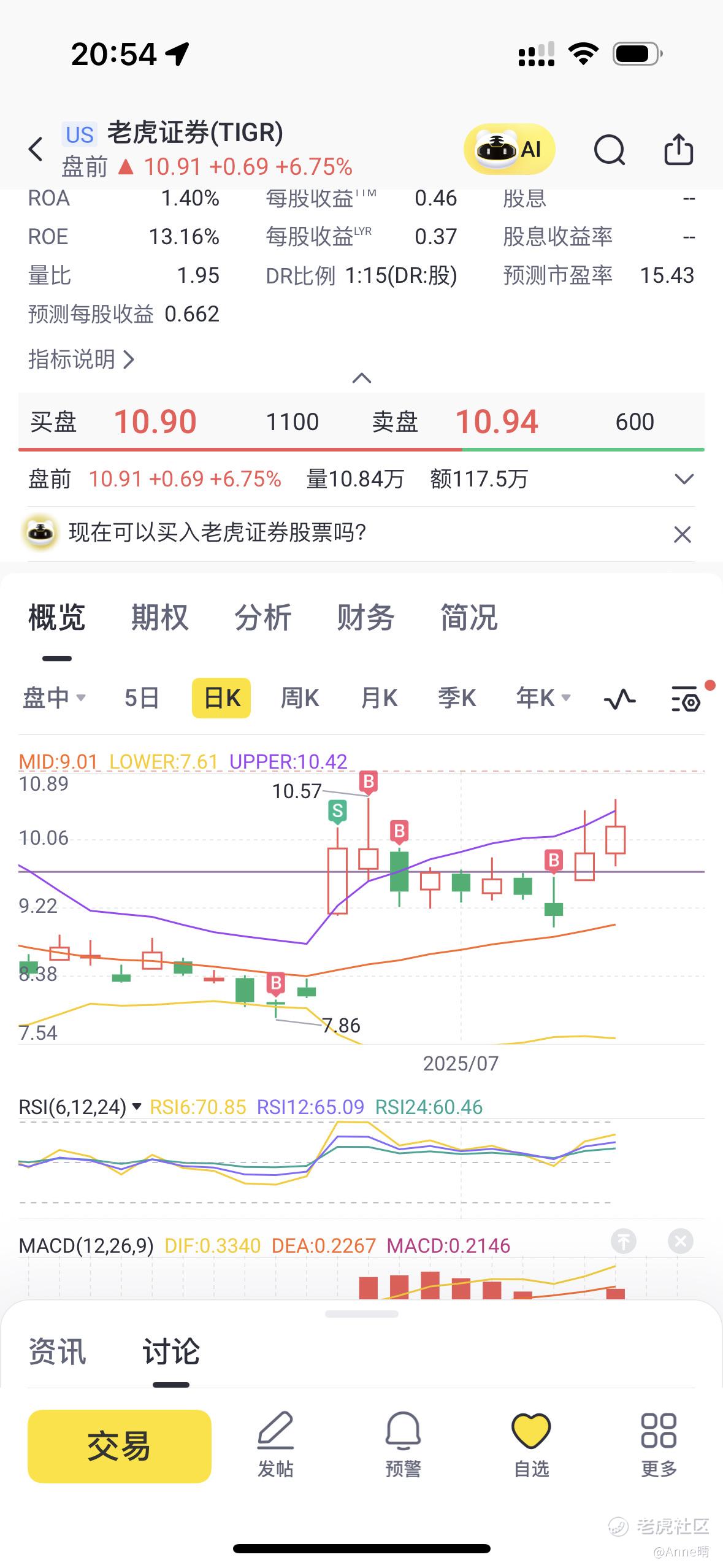Open the 资讯 news tab
This screenshot has width=723, height=1568.
tap(58, 1352)
